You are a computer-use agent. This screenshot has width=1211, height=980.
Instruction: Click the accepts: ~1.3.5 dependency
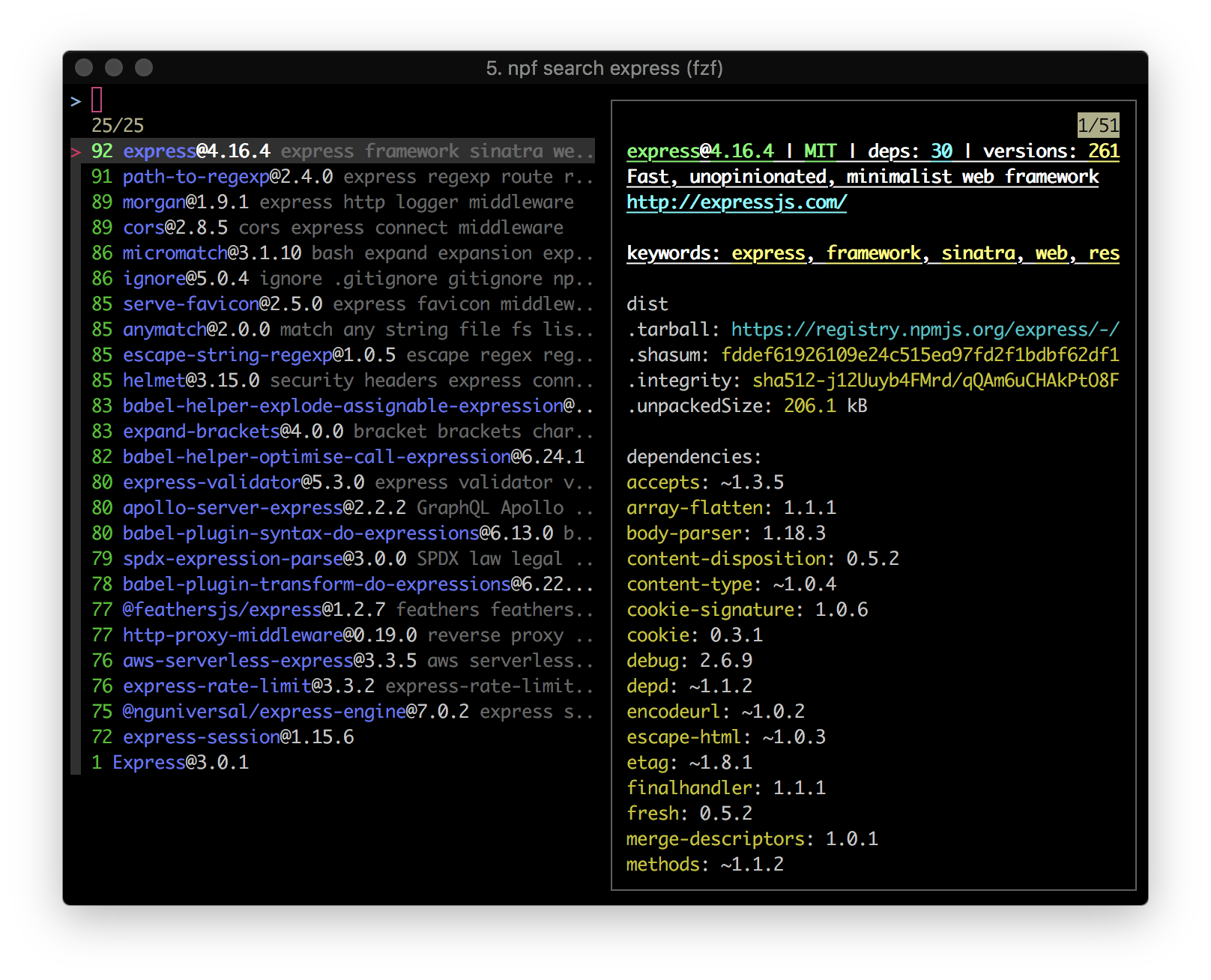(705, 482)
